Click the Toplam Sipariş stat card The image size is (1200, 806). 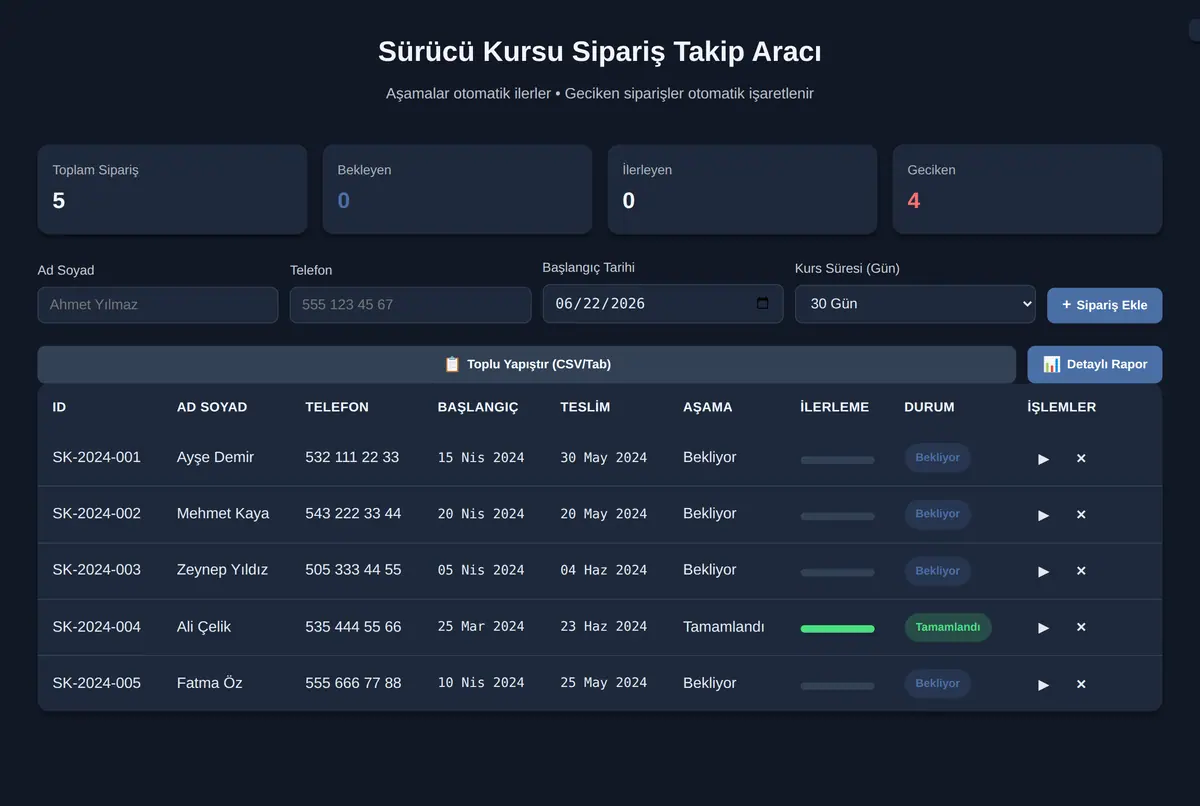coord(172,189)
